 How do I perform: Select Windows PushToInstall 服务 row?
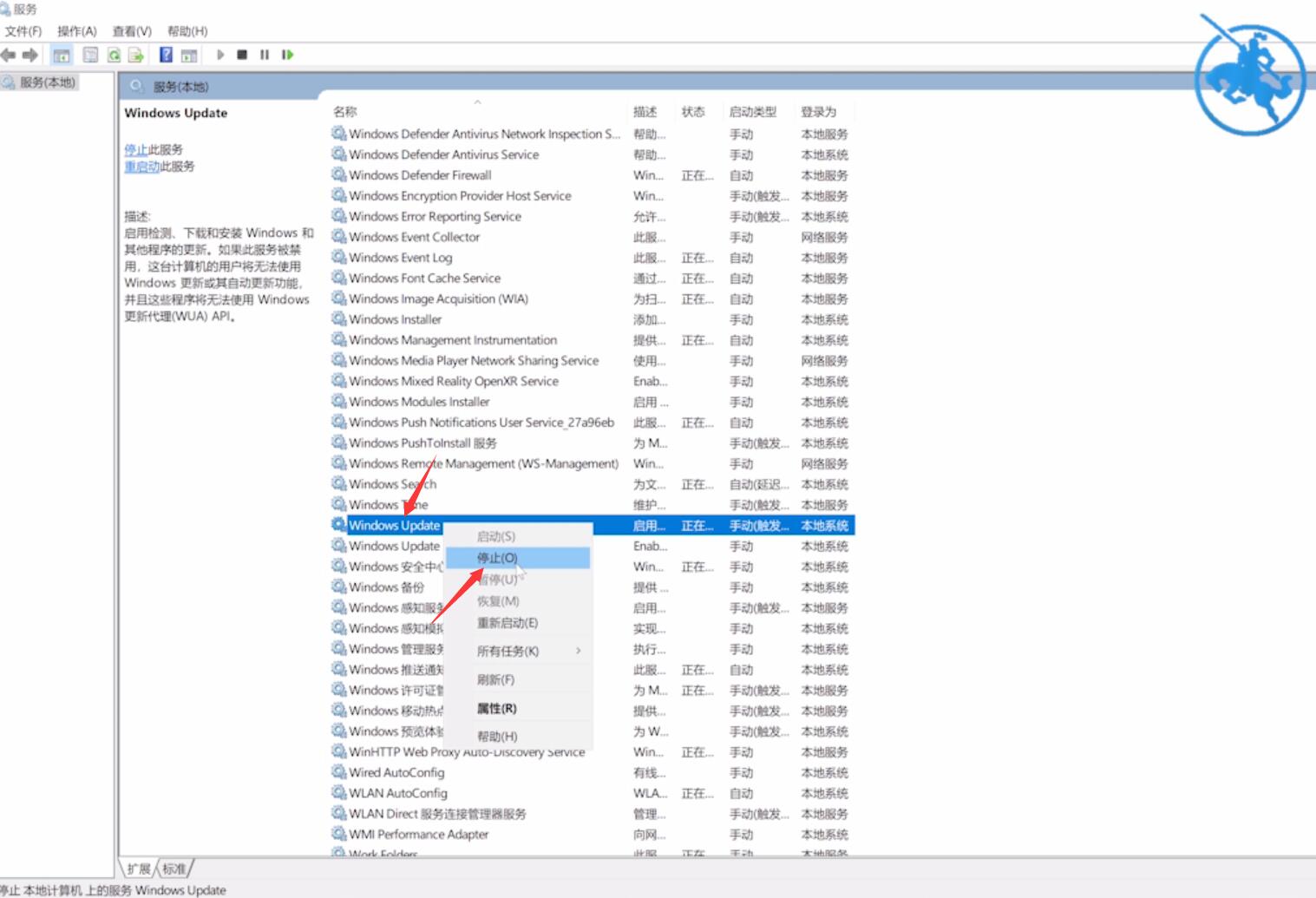tap(593, 442)
